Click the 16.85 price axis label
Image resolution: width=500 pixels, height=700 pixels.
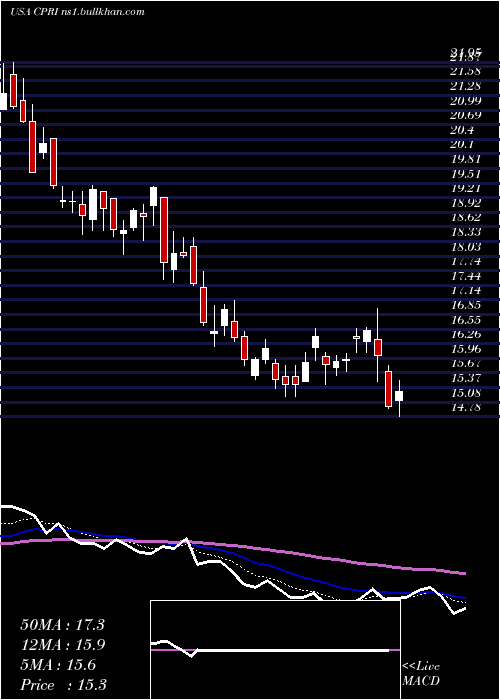click(466, 305)
